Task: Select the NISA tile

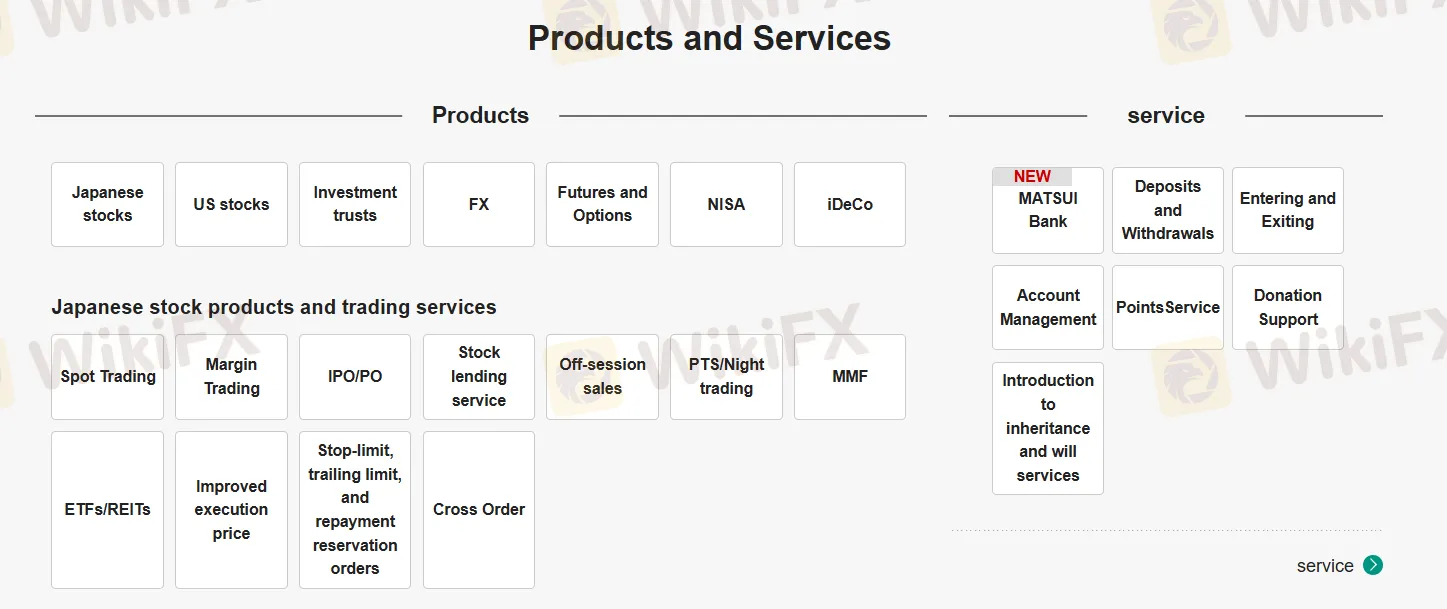Action: (726, 204)
